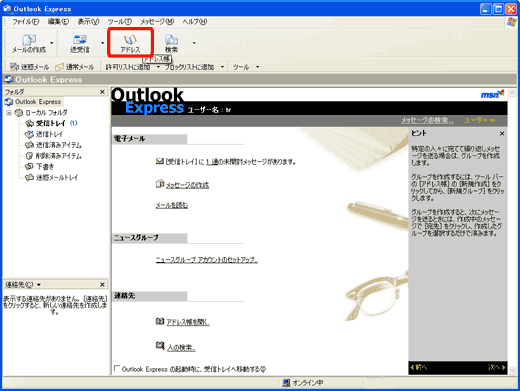This screenshot has height=391, width=520.
Task: Click the アドレス帳を開く link
Action: [188, 322]
